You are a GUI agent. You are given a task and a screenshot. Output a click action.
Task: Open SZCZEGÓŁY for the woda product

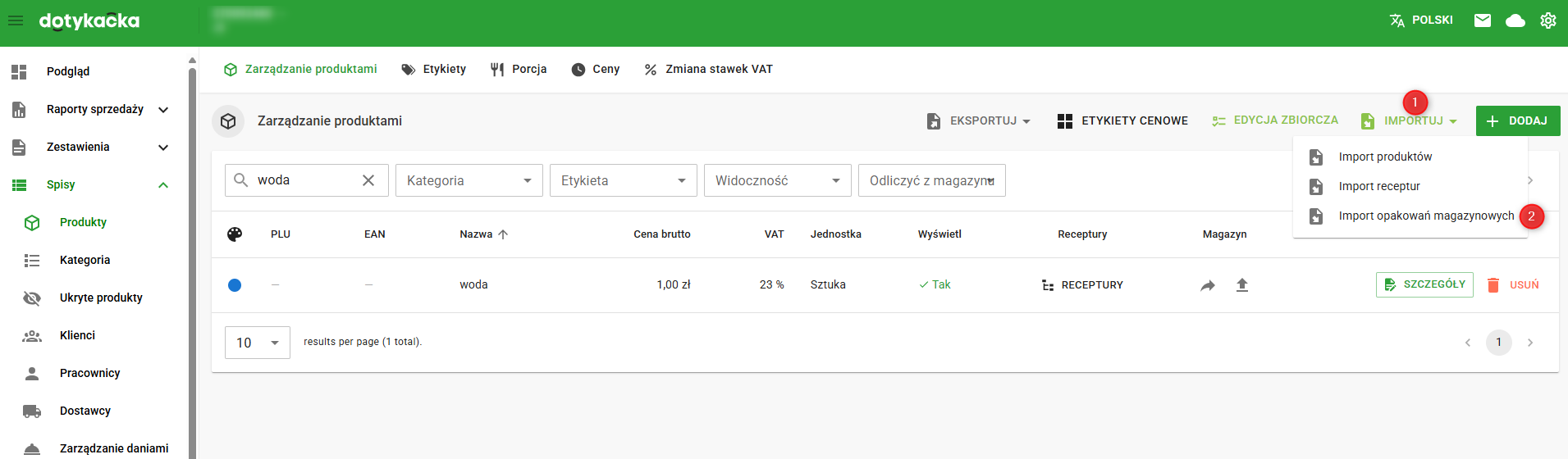point(1424,284)
